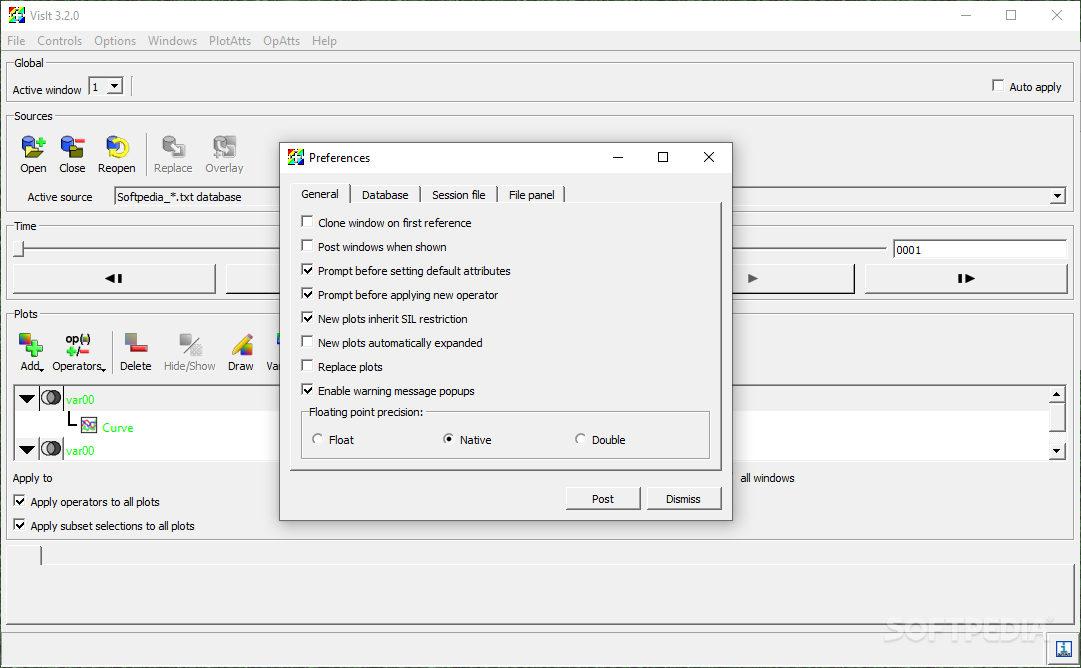Enable Clone window on first reference
Viewport: 1081px width, 668px height.
coord(307,222)
